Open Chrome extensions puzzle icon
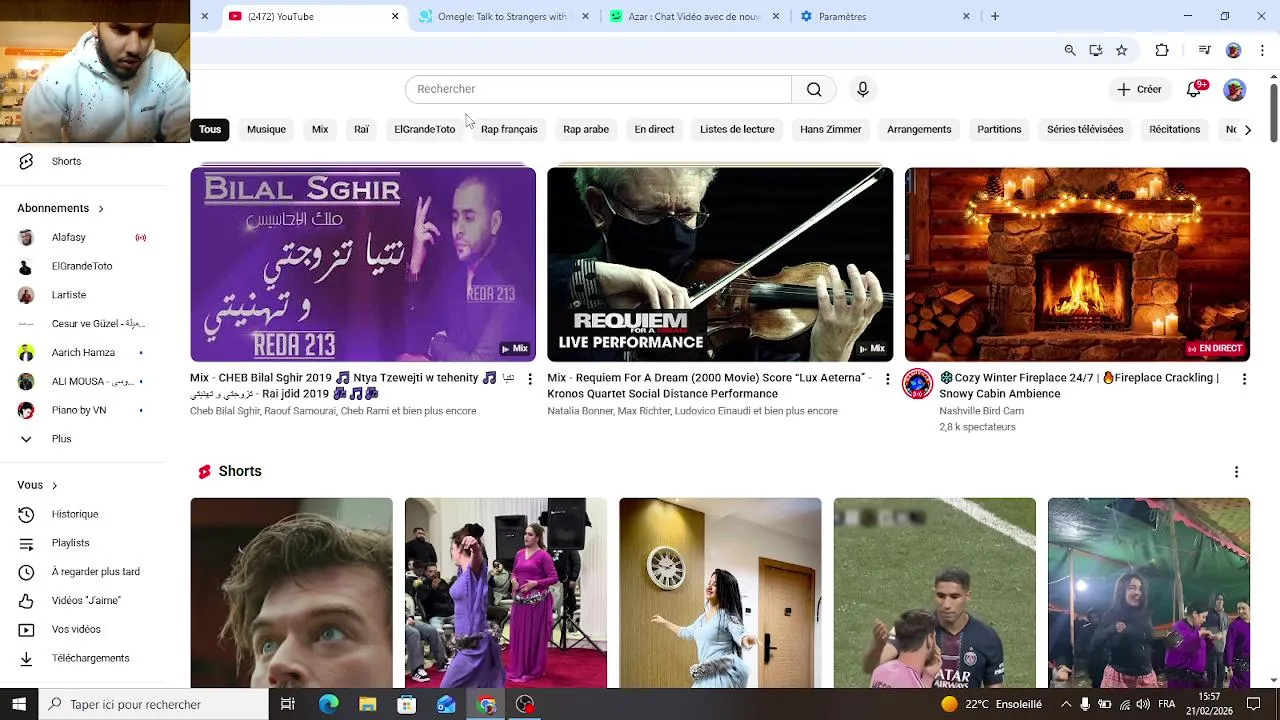Viewport: 1280px width, 720px height. pyautogui.click(x=1162, y=50)
